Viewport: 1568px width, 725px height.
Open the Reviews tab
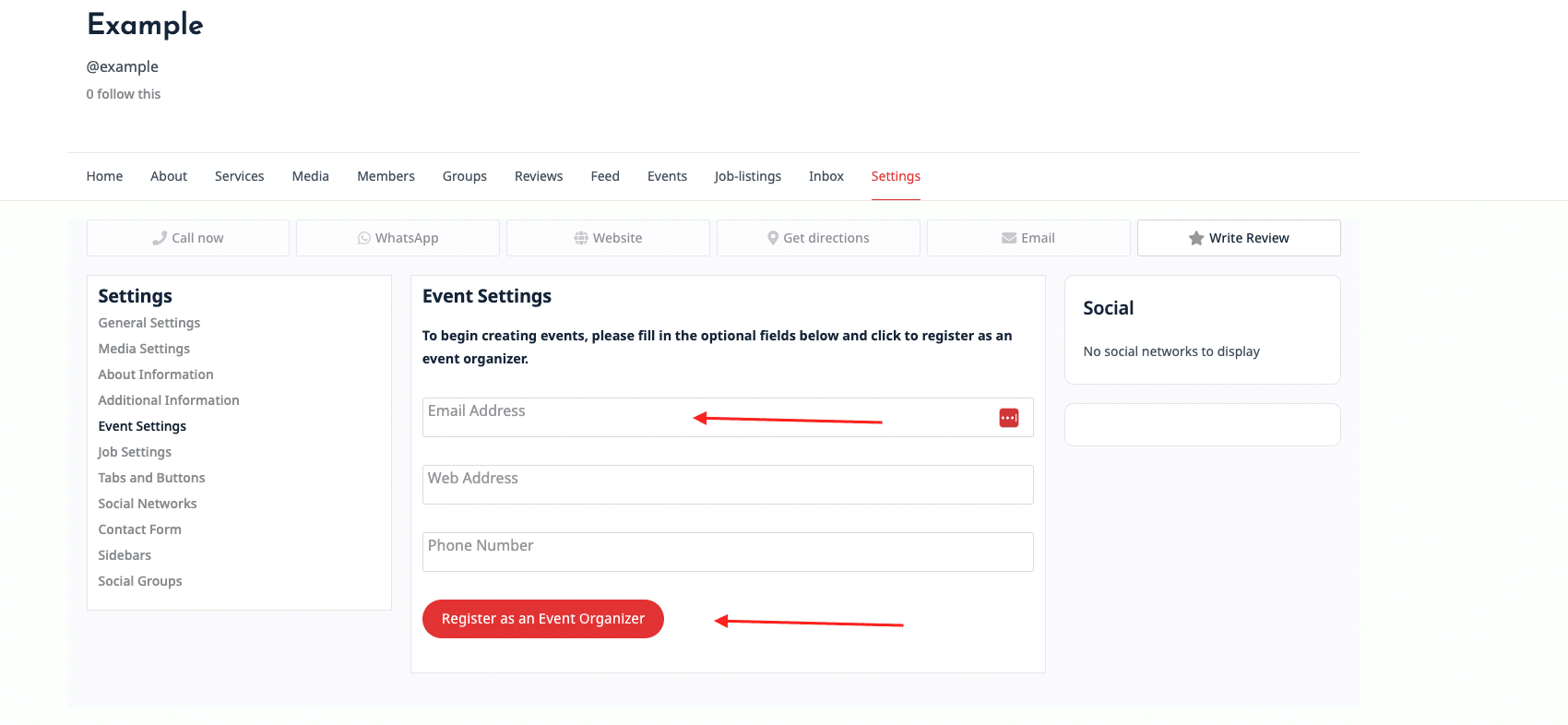[x=539, y=176]
